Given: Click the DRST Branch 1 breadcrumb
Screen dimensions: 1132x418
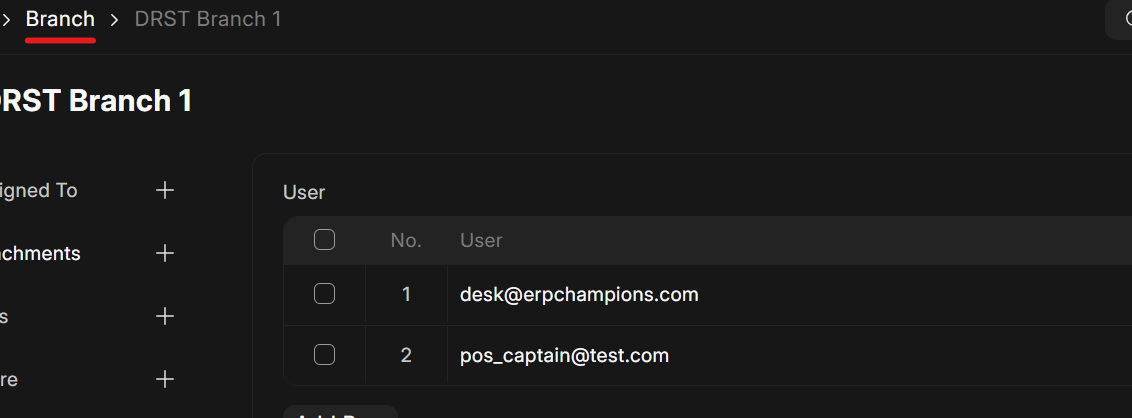Looking at the screenshot, I should (x=208, y=19).
